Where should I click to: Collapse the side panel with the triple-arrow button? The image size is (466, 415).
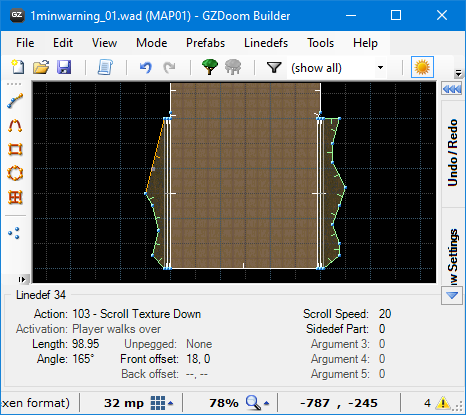point(451,89)
